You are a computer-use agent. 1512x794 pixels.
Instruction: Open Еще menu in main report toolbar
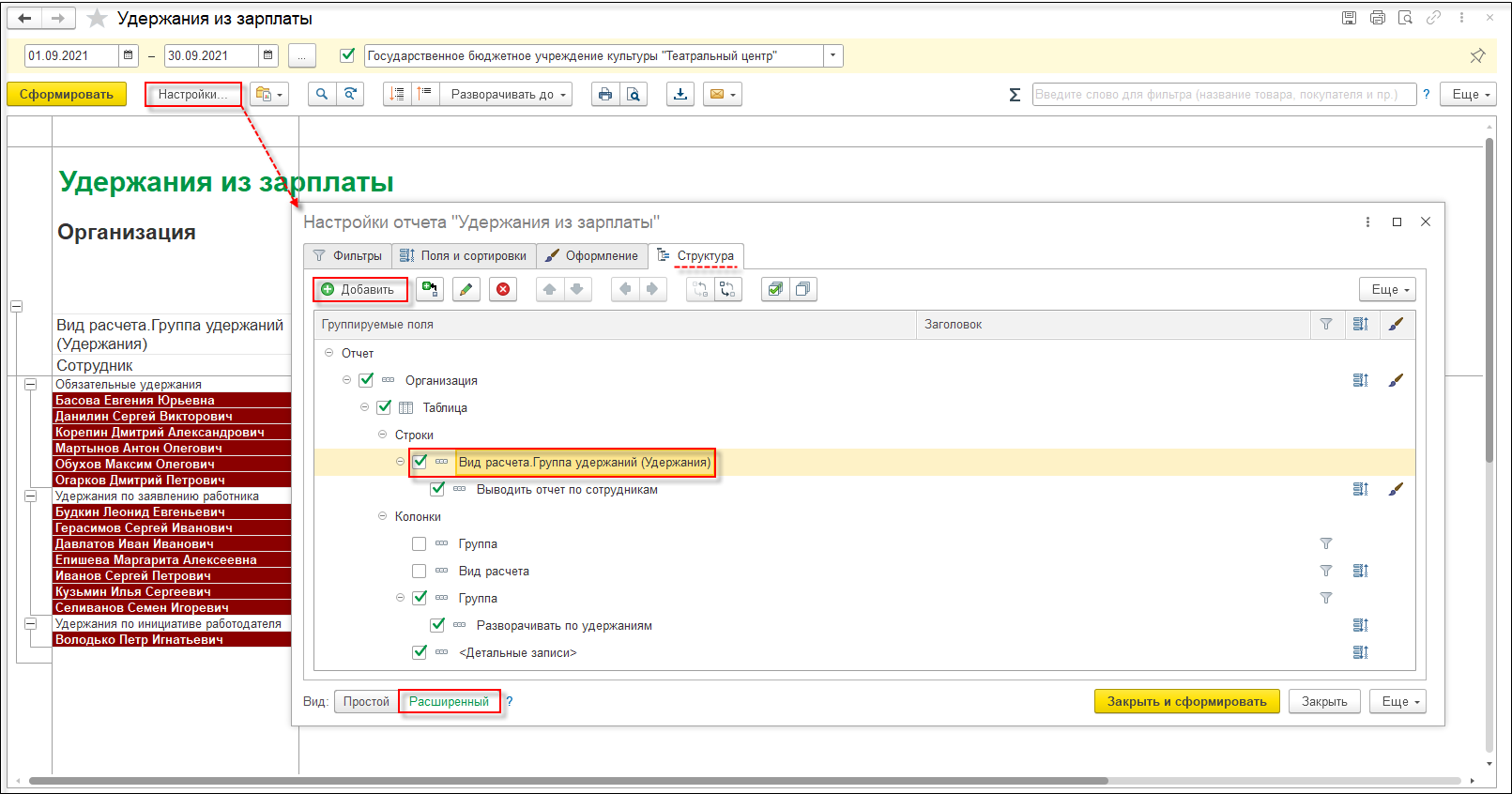[x=1471, y=95]
